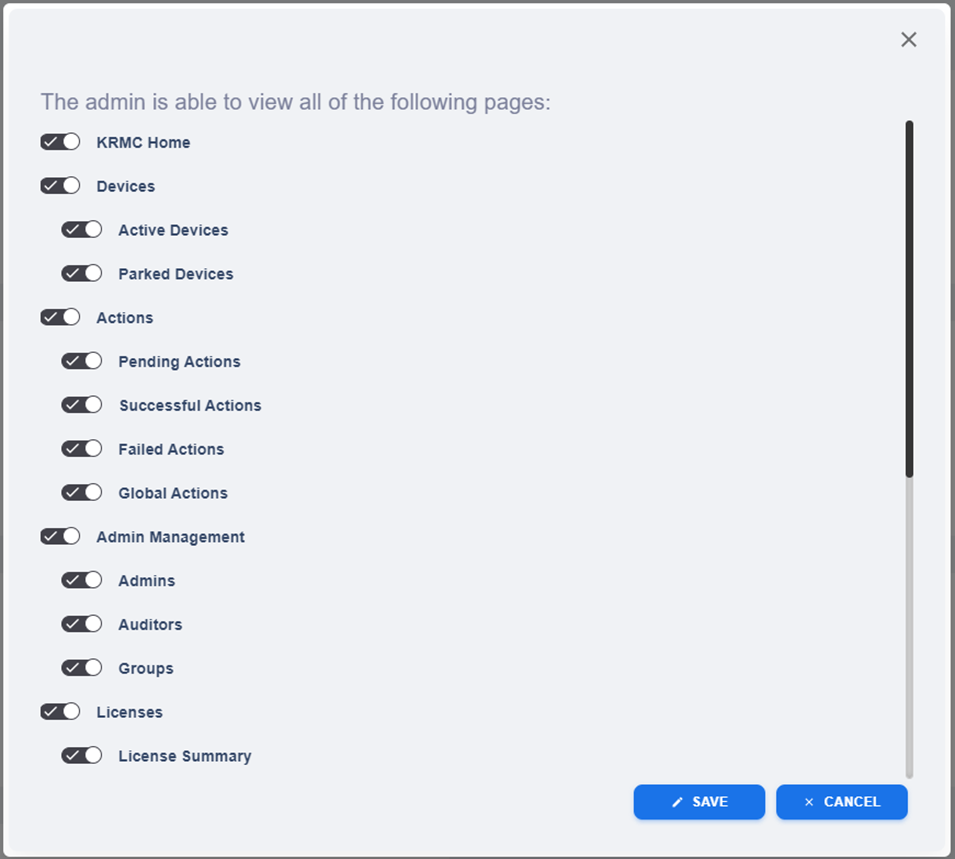Image resolution: width=955 pixels, height=859 pixels.
Task: Disable License Summary toggle
Action: (82, 756)
